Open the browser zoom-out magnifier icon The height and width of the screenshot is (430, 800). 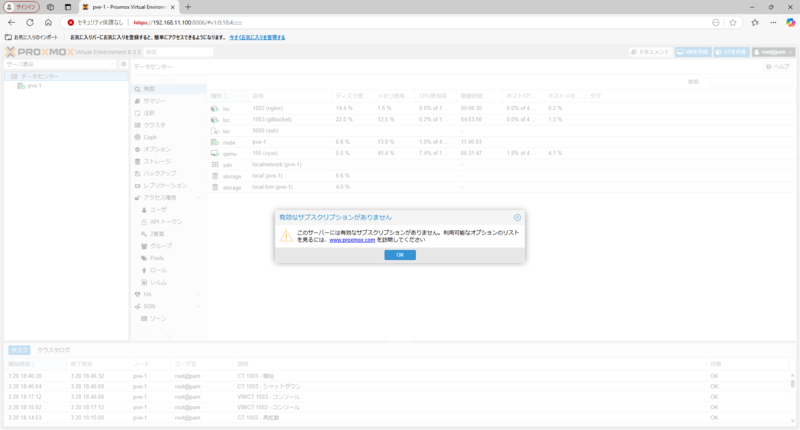tap(716, 22)
